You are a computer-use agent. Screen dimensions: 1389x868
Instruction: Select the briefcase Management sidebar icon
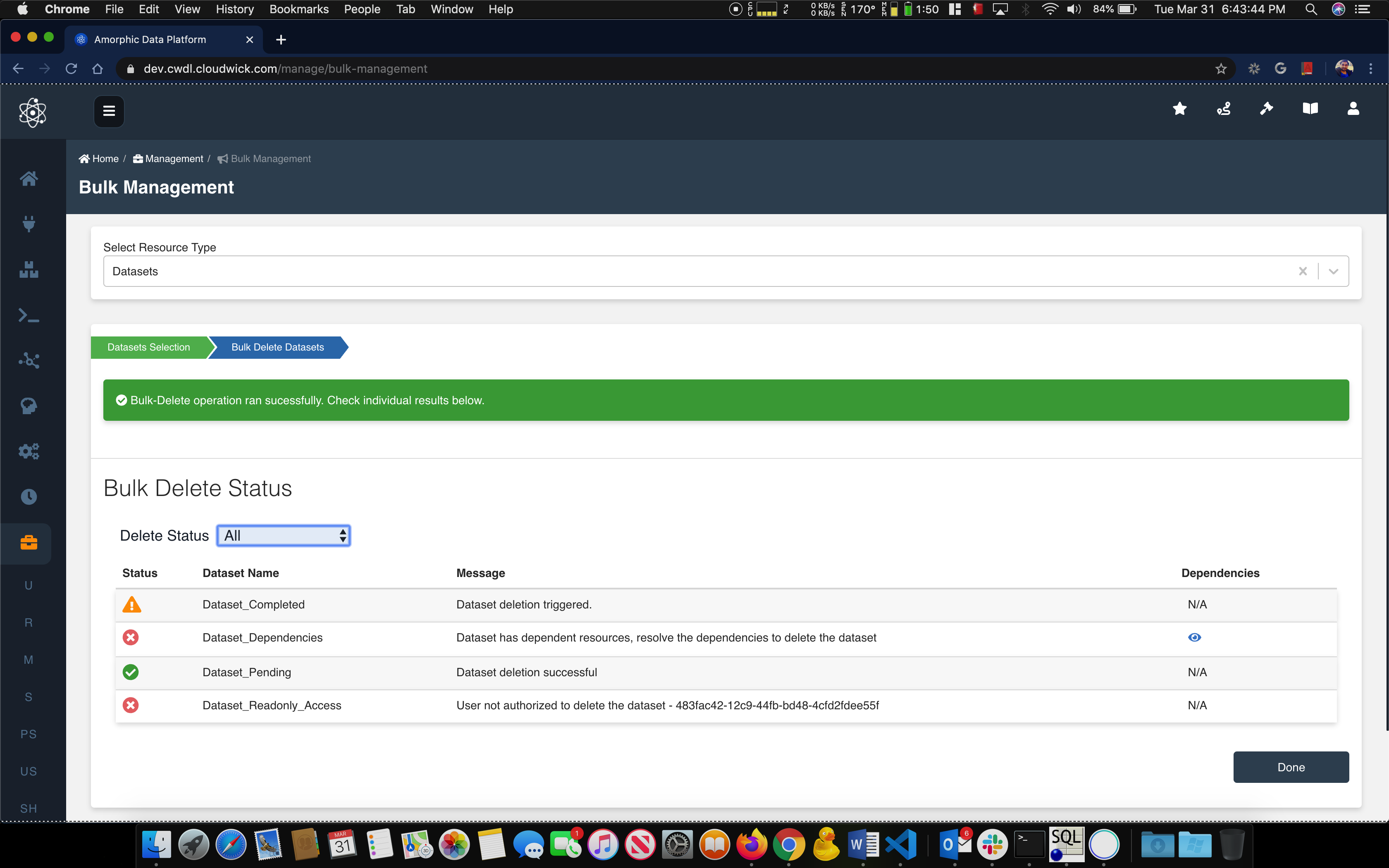pyautogui.click(x=29, y=542)
